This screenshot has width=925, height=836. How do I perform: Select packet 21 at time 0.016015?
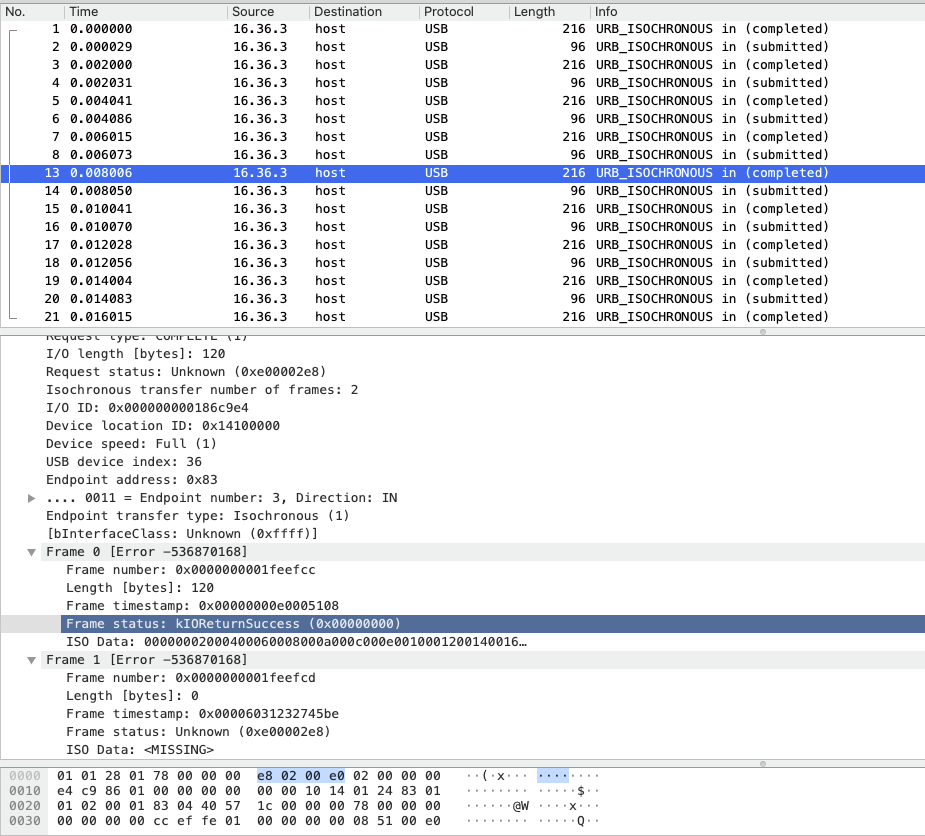pos(462,317)
